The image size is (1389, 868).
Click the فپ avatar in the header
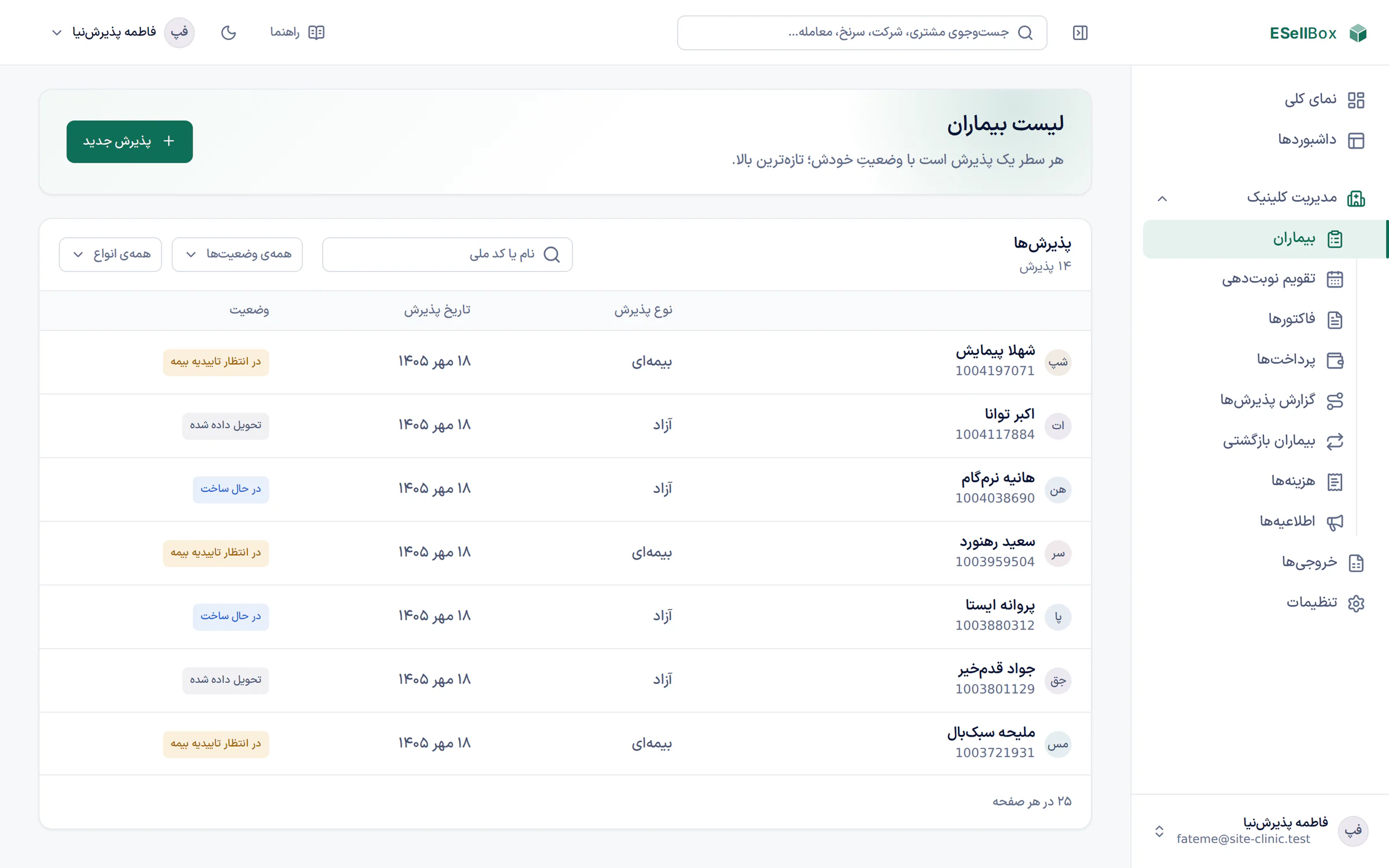click(179, 32)
